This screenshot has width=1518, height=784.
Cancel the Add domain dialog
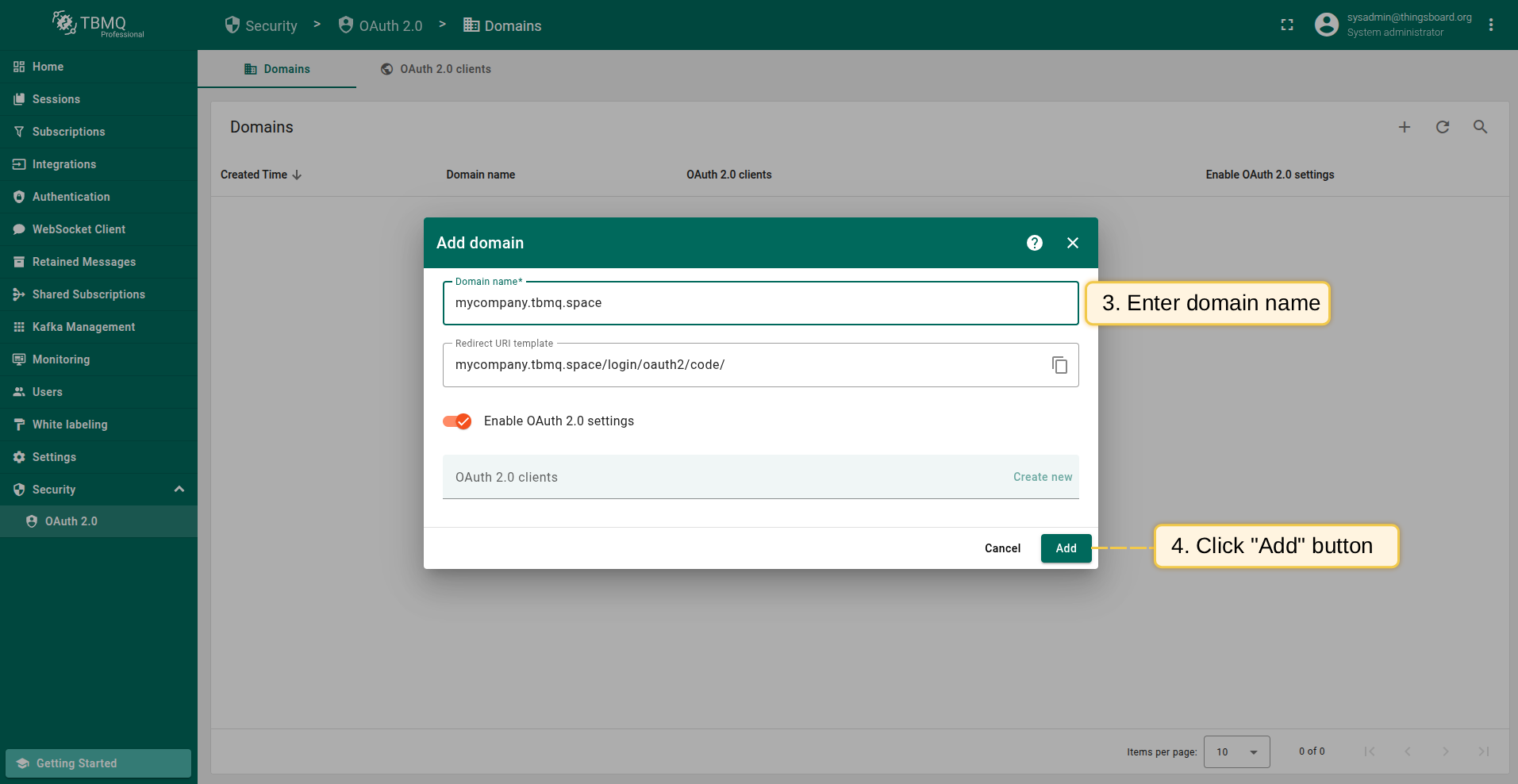[1002, 548]
